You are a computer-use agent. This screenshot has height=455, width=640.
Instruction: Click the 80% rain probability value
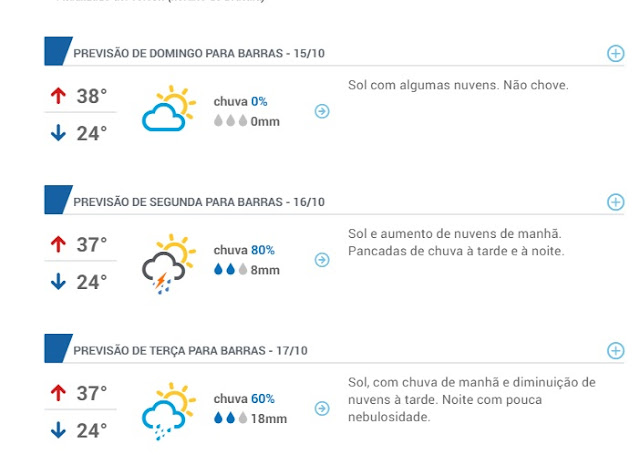[263, 250]
